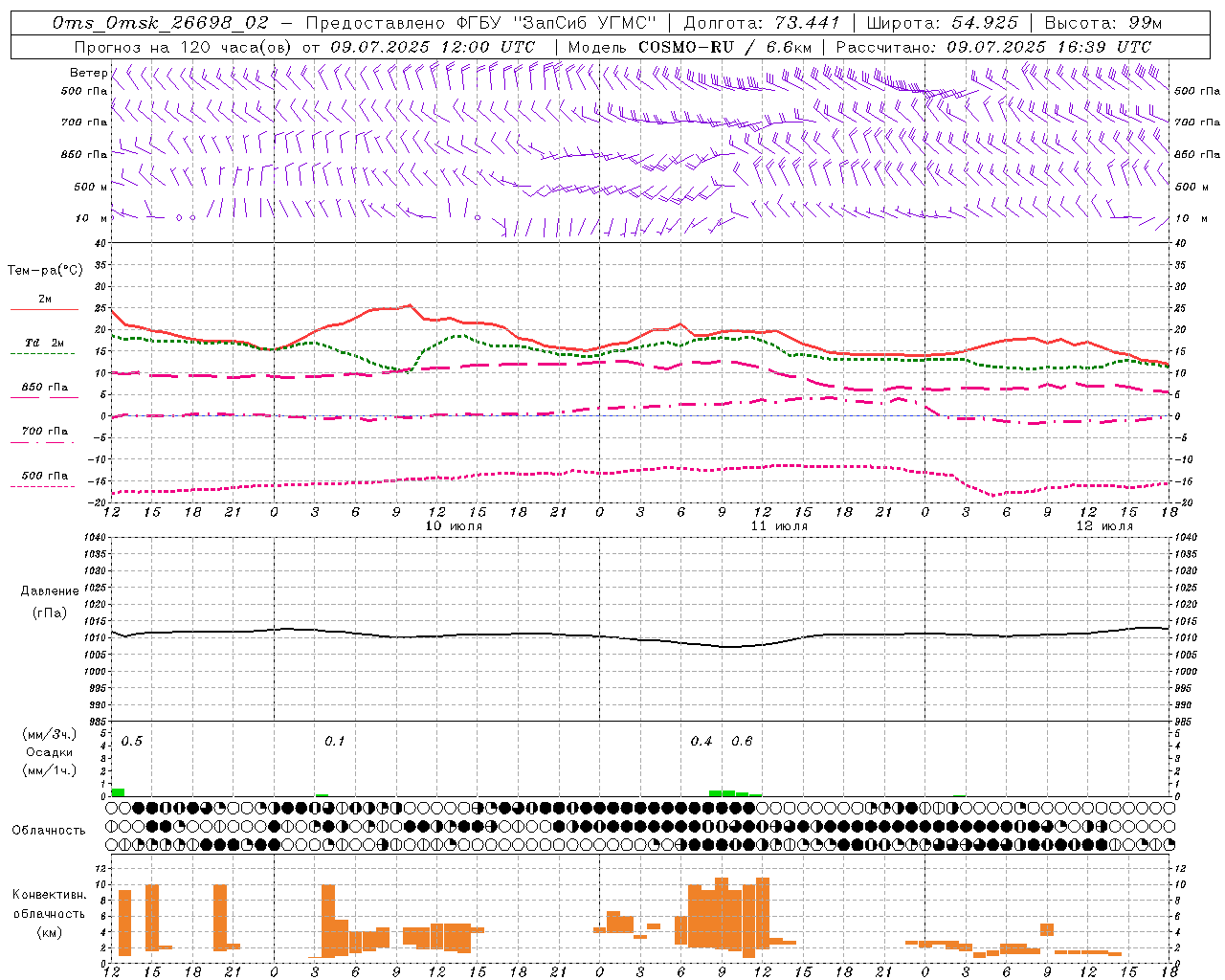This screenshot has height=980, width=1225.
Task: Click the 0.5 precipitation amount value
Action: pyautogui.click(x=132, y=742)
